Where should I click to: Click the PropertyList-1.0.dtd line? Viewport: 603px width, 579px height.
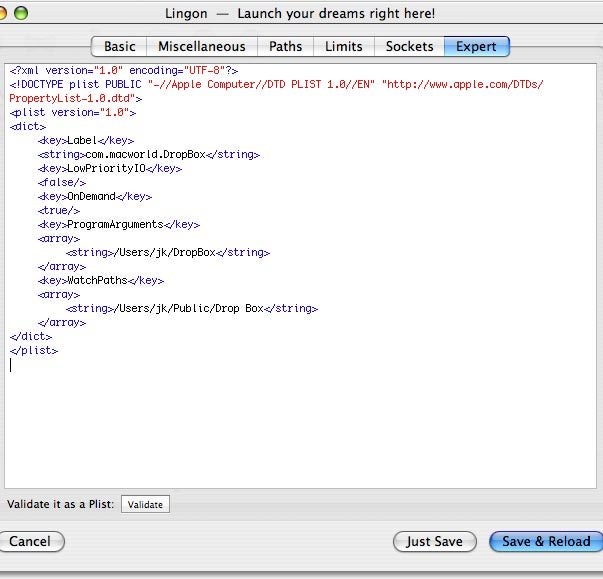(x=75, y=98)
